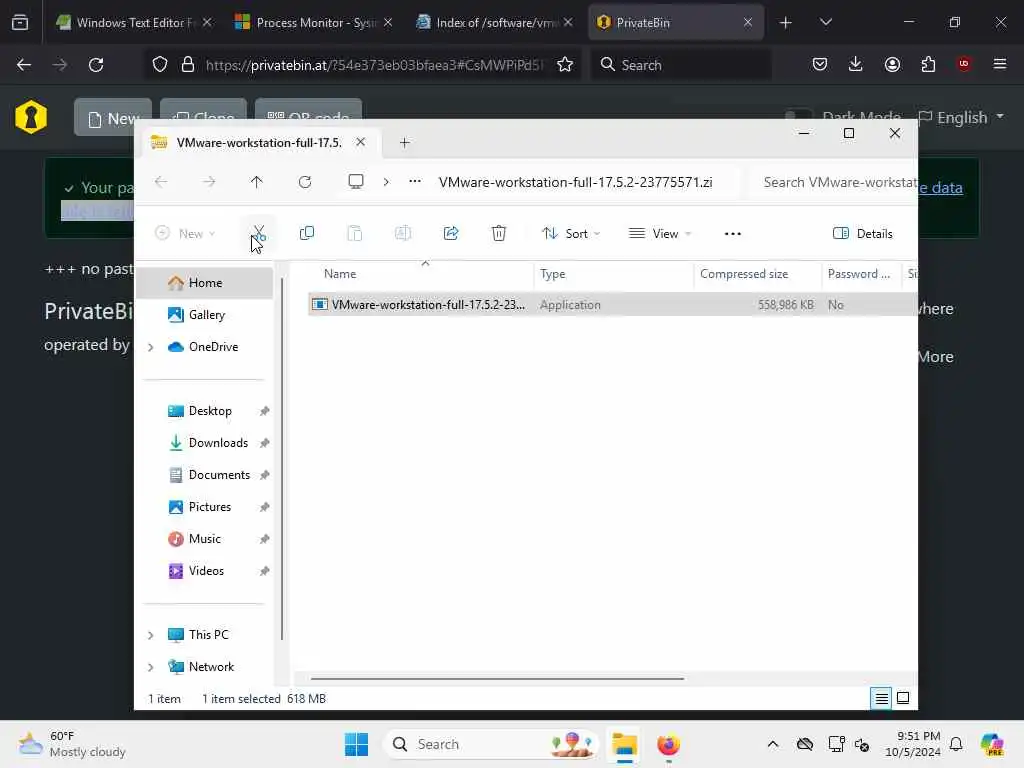Click the Share icon in Explorer toolbar
Image resolution: width=1024 pixels, height=768 pixels.
451,233
